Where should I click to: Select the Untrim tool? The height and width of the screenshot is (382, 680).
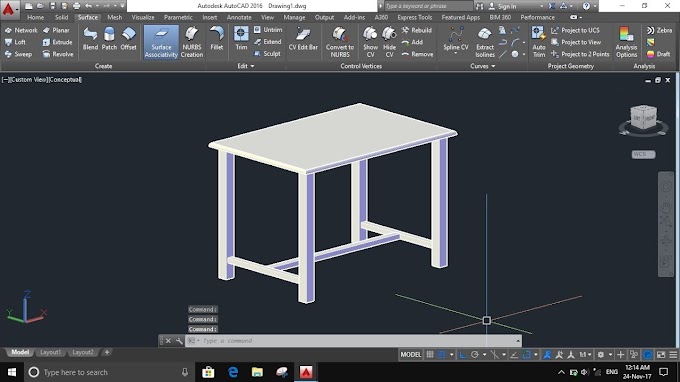(x=268, y=30)
